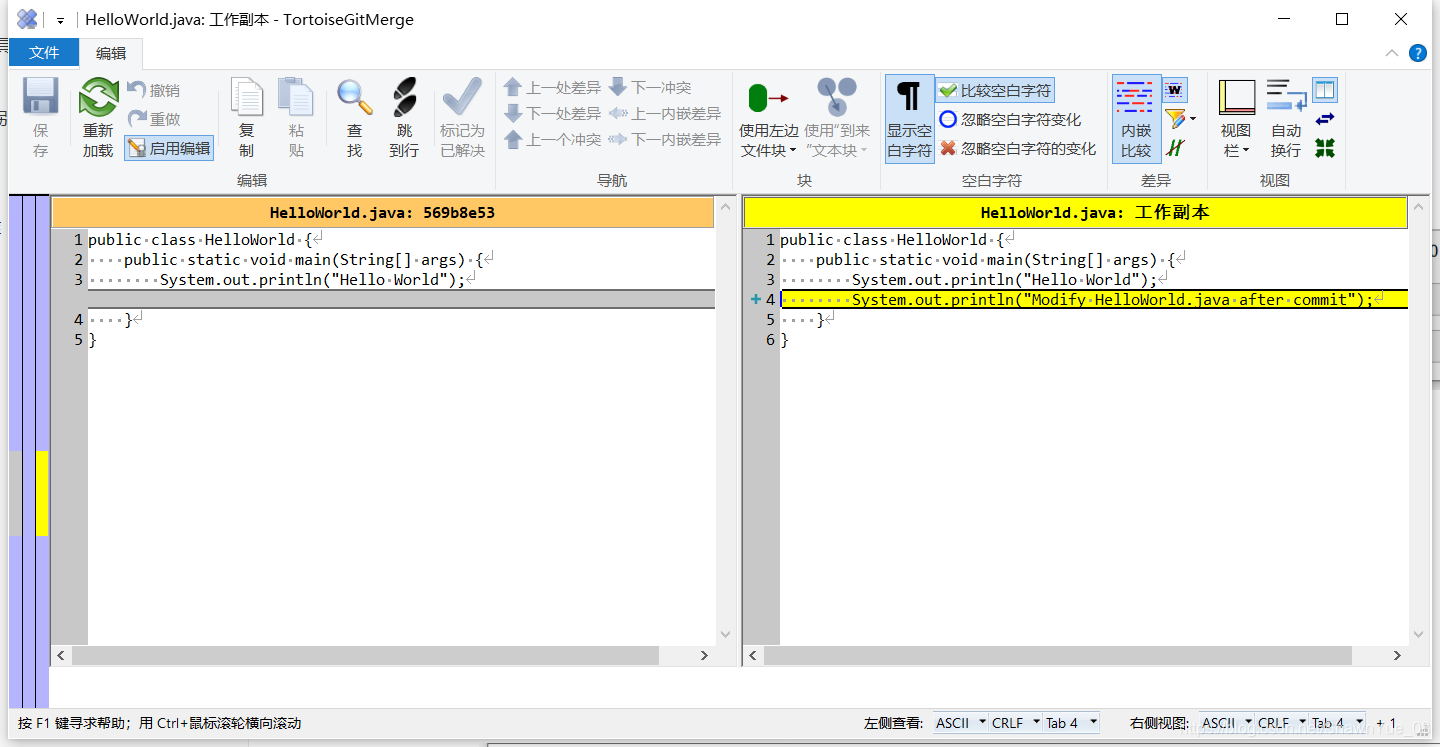Screen dimensions: 1440x747
Task: Open left view CRLF line-ending dropdown
Action: click(x=1014, y=722)
